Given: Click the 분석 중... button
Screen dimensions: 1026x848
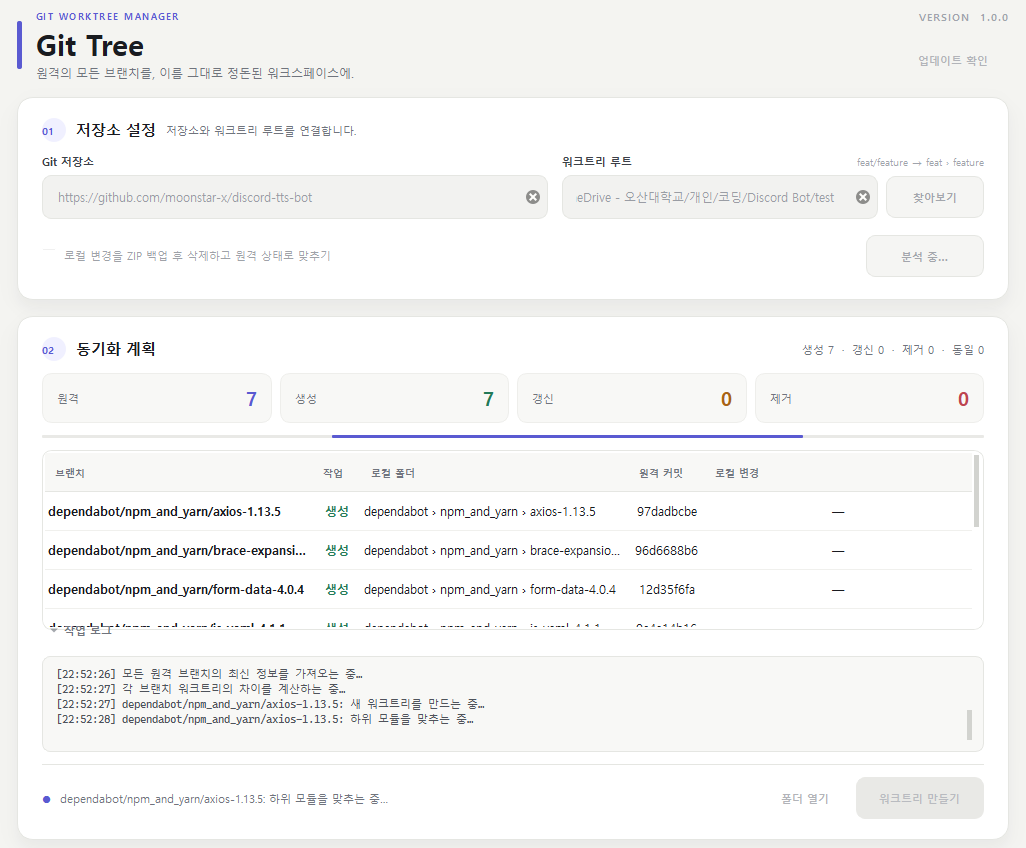Looking at the screenshot, I should pyautogui.click(x=925, y=256).
